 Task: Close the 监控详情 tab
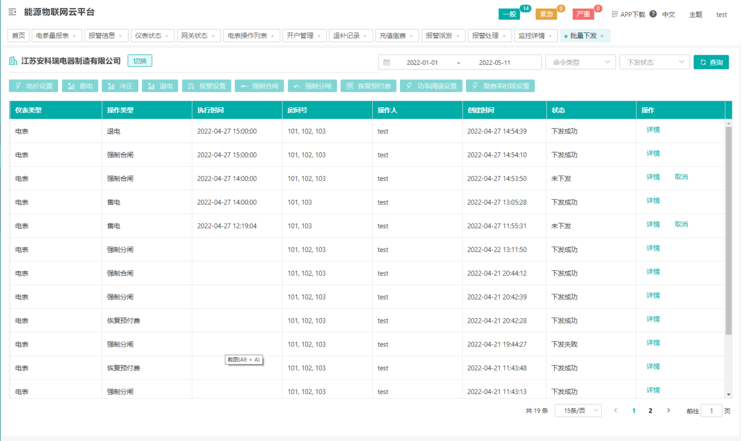click(550, 36)
